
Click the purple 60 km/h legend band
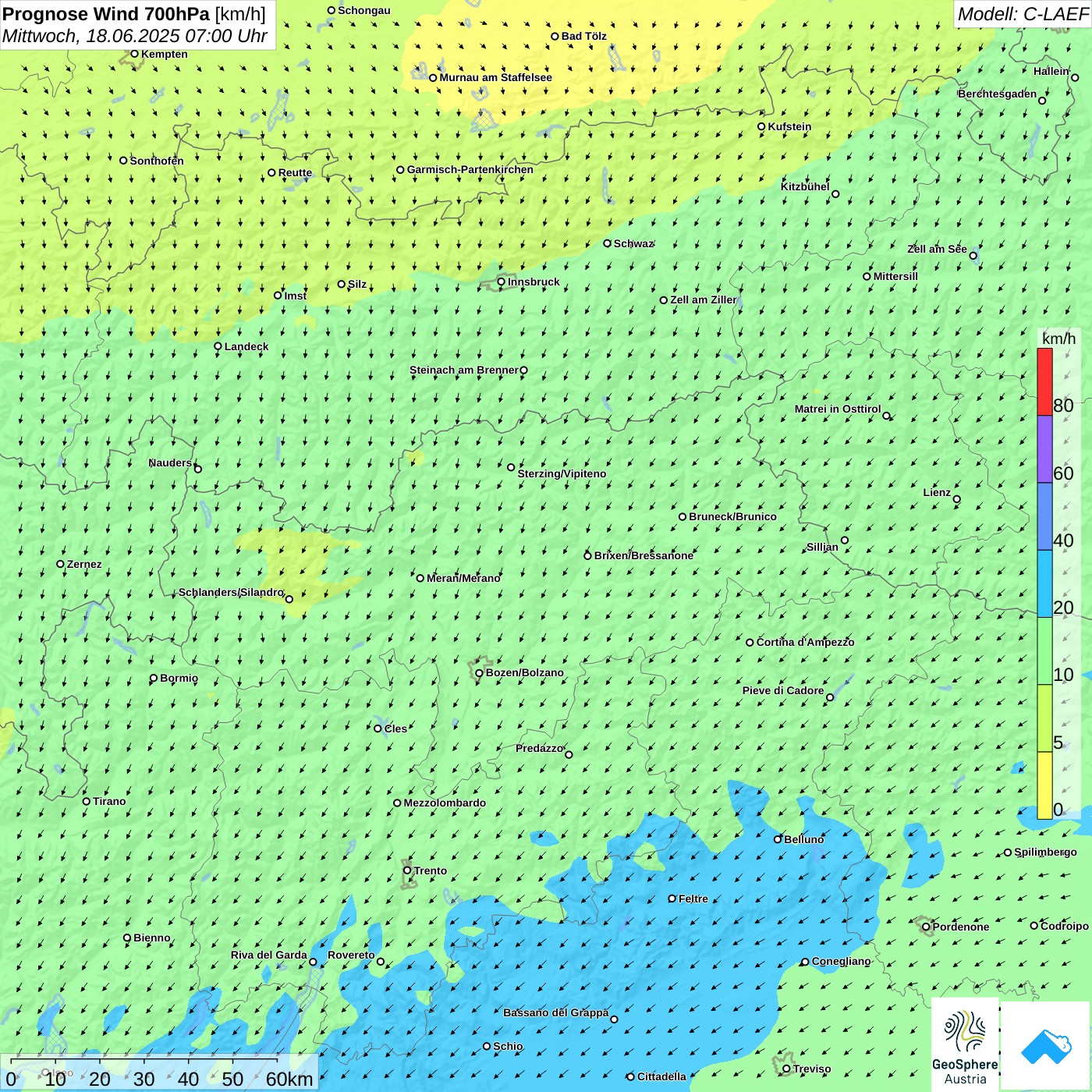pos(1044,449)
